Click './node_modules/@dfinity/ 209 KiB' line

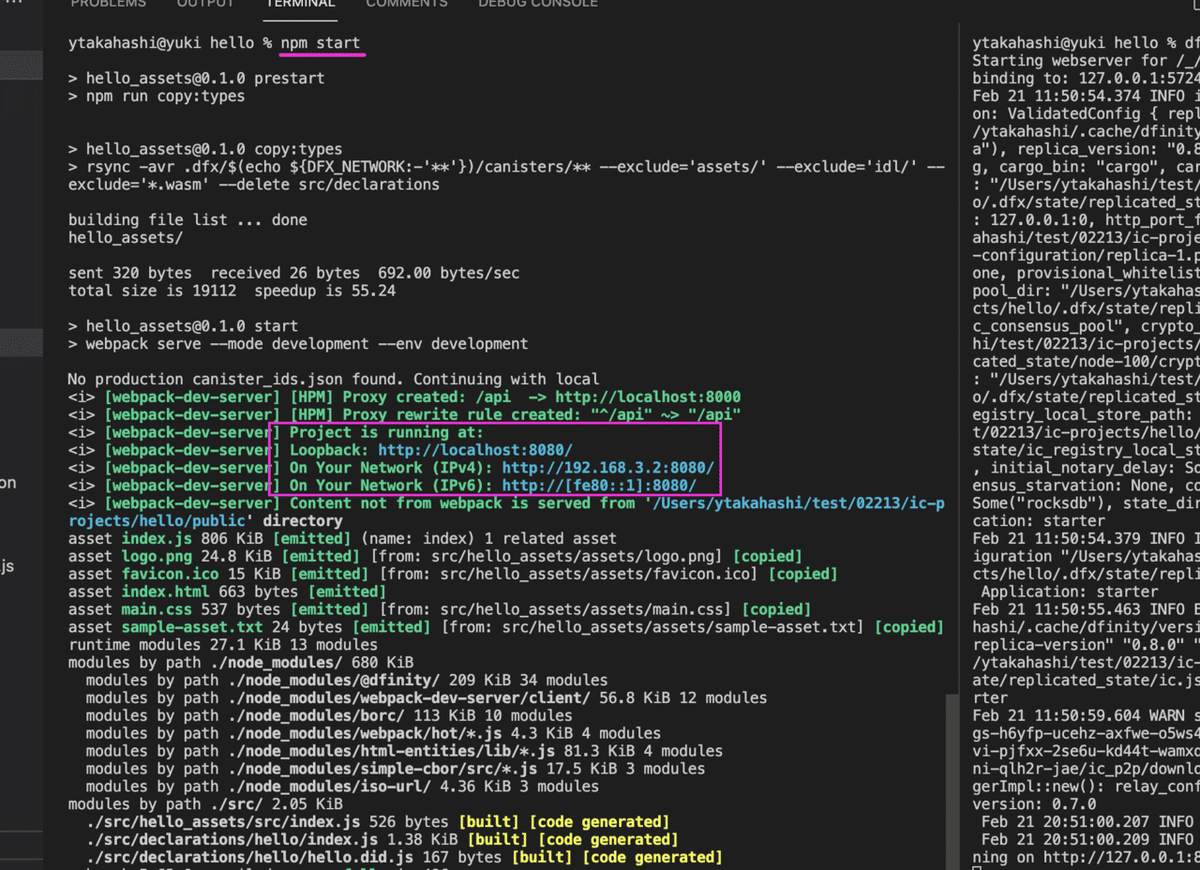(x=347, y=680)
